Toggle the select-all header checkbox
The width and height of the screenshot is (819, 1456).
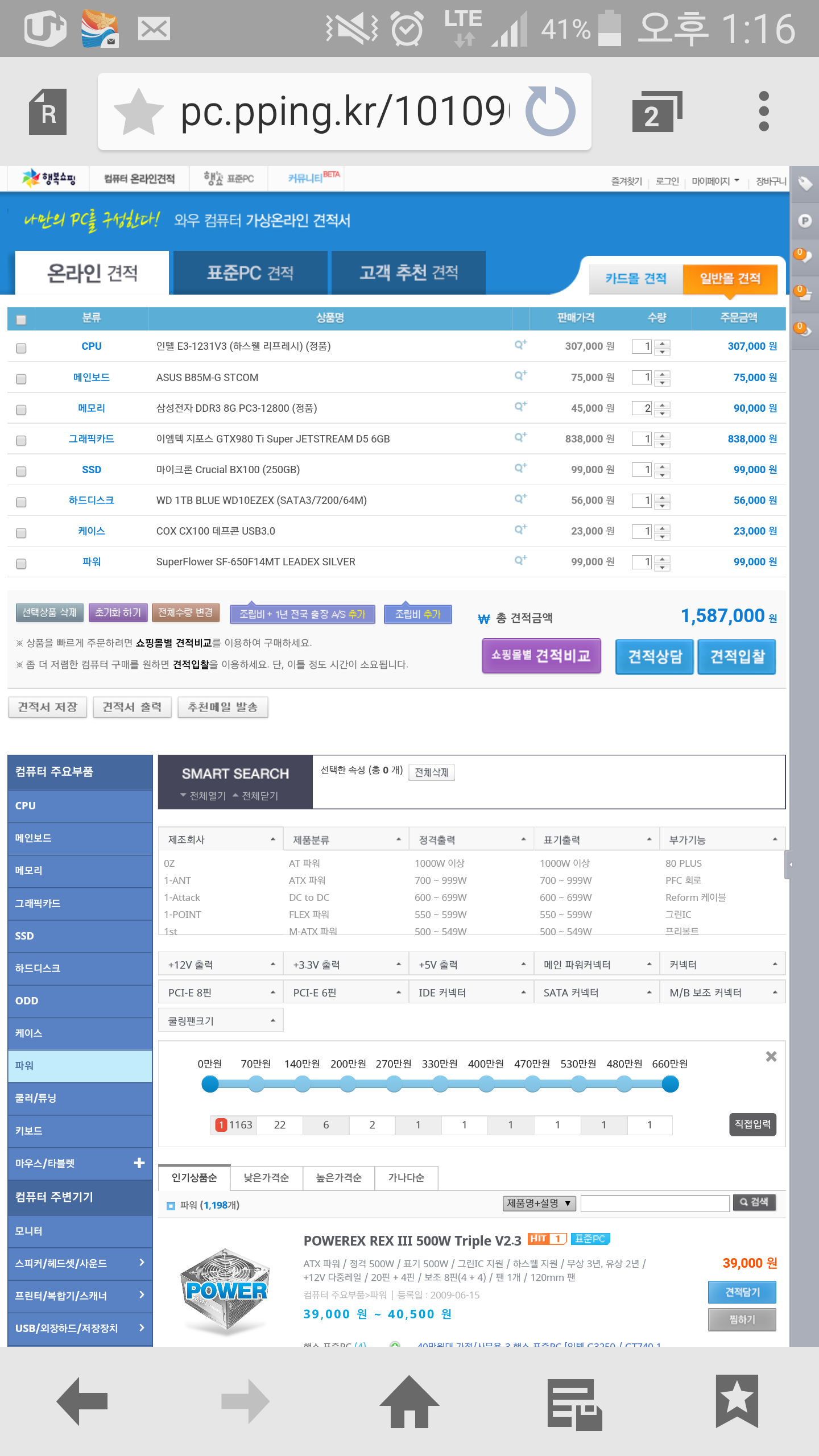[21, 319]
